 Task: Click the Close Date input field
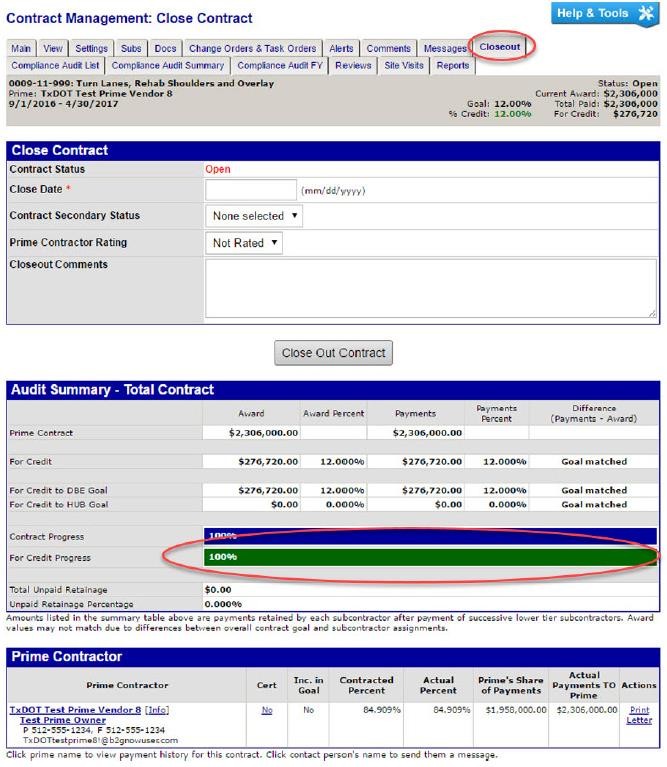(x=250, y=189)
